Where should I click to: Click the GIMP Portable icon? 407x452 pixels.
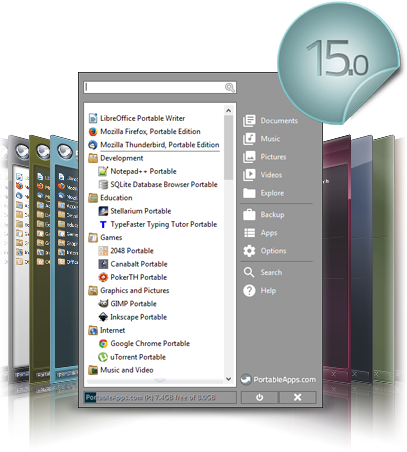(103, 304)
